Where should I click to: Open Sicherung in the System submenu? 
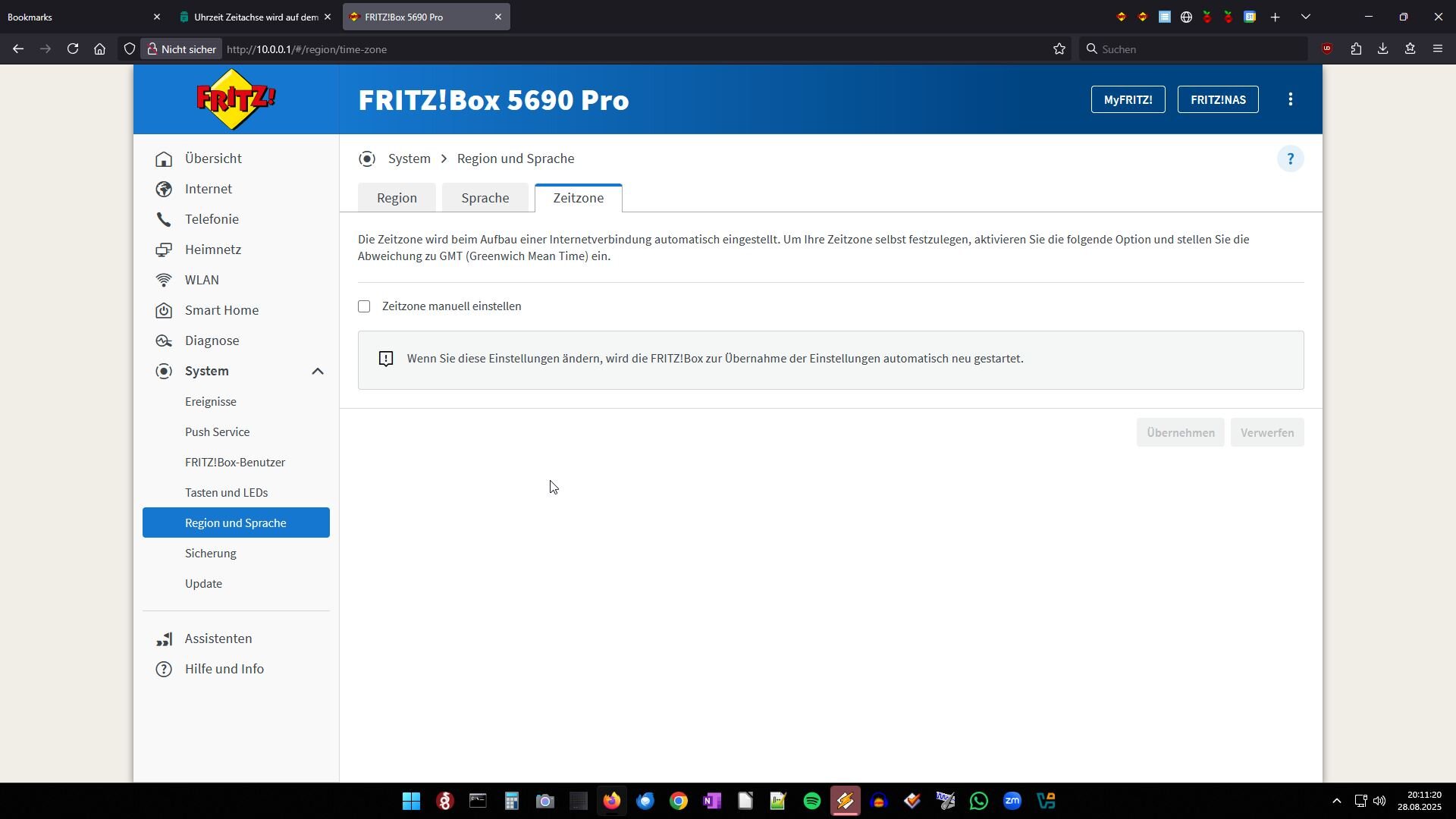[211, 554]
